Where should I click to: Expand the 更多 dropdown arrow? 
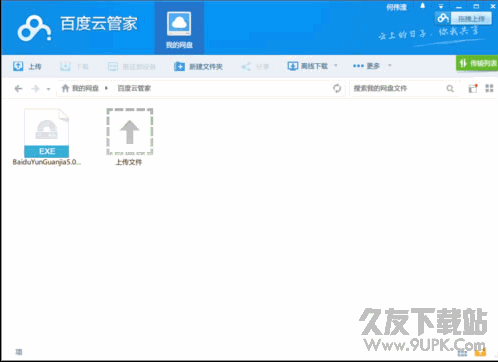click(x=389, y=65)
